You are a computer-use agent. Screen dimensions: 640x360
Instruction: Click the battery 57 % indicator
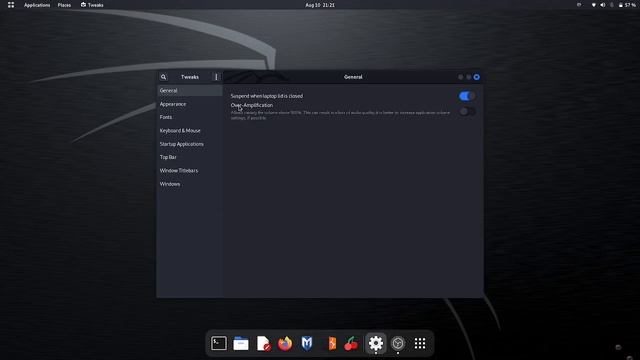[627, 5]
